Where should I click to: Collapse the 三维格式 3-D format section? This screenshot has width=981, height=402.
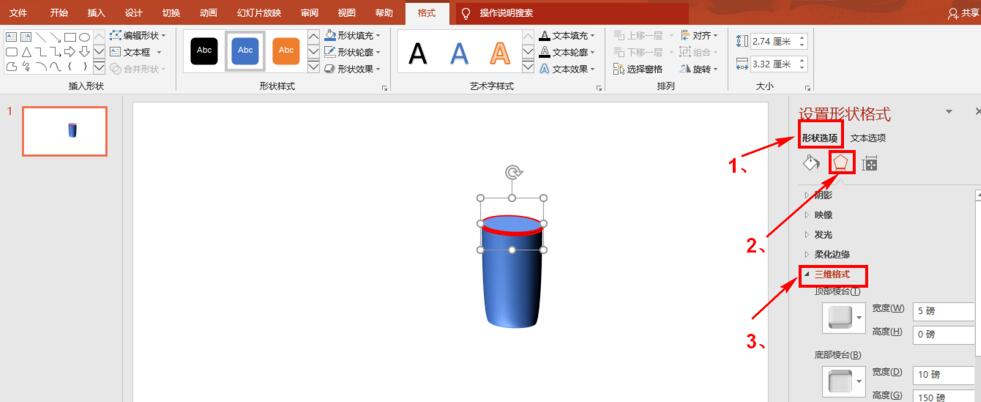(832, 274)
